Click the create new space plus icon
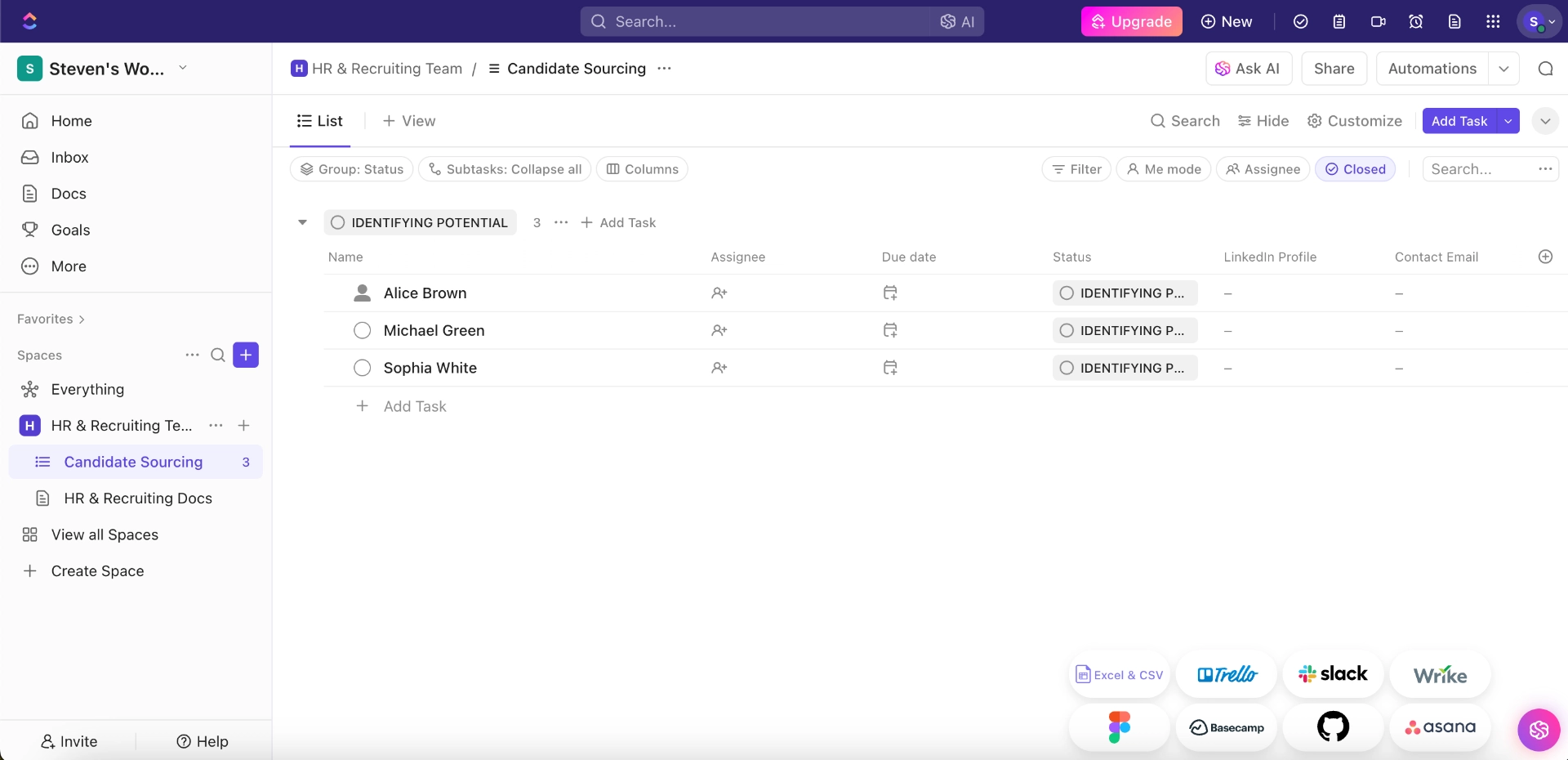 [246, 355]
